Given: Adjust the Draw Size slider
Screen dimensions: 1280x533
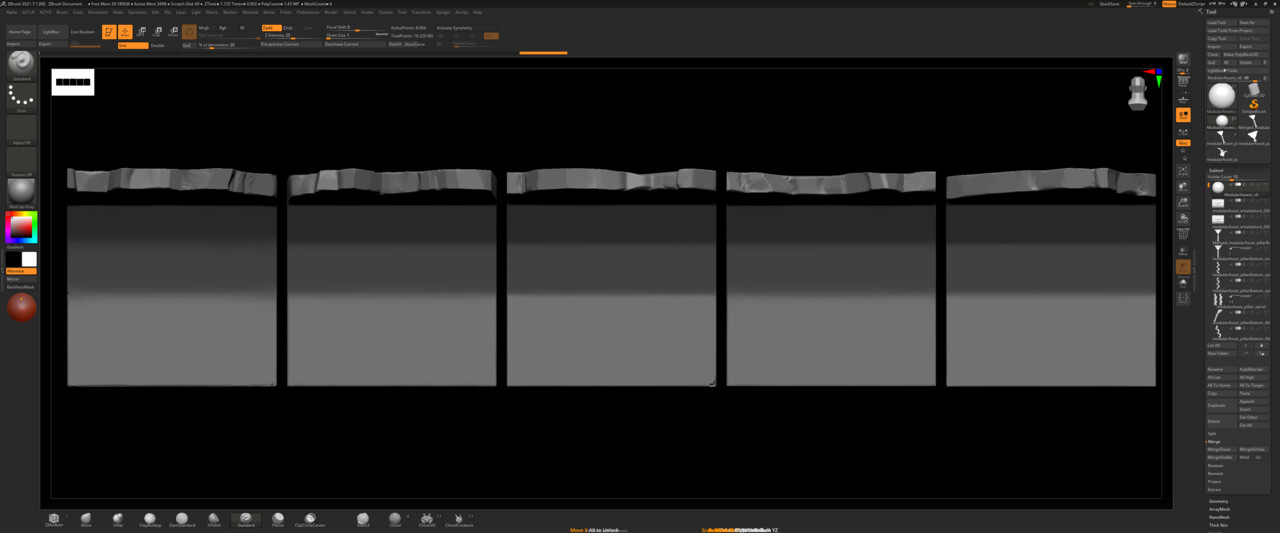Looking at the screenshot, I should click(357, 36).
